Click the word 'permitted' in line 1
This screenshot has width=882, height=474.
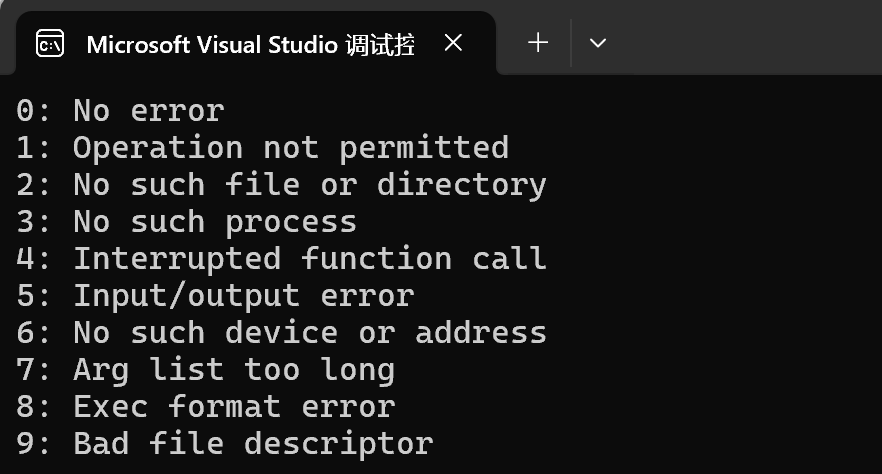(x=424, y=149)
